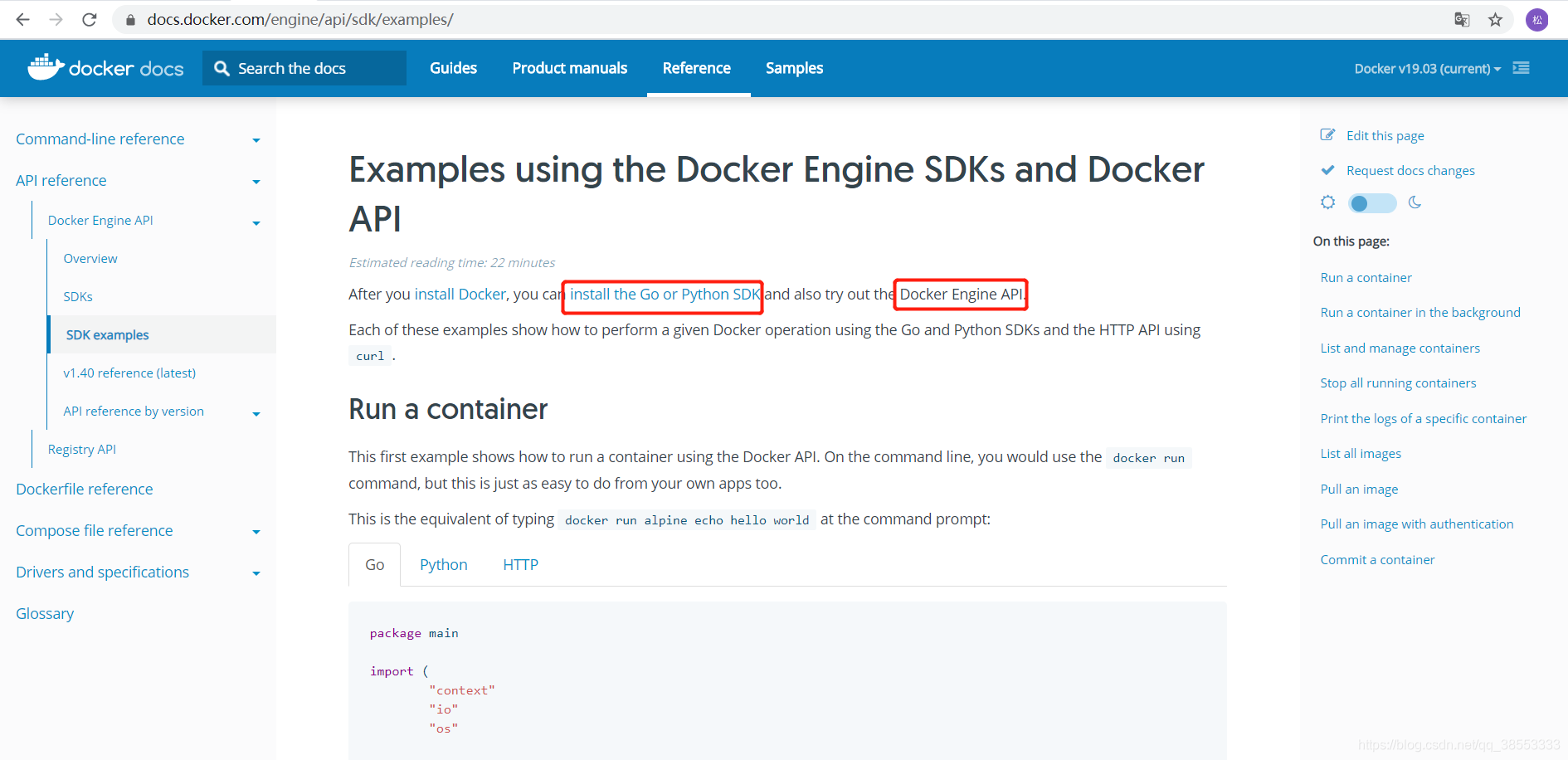Viewport: 1568px width, 760px height.
Task: Jump to List and manage containers
Action: (x=1400, y=348)
